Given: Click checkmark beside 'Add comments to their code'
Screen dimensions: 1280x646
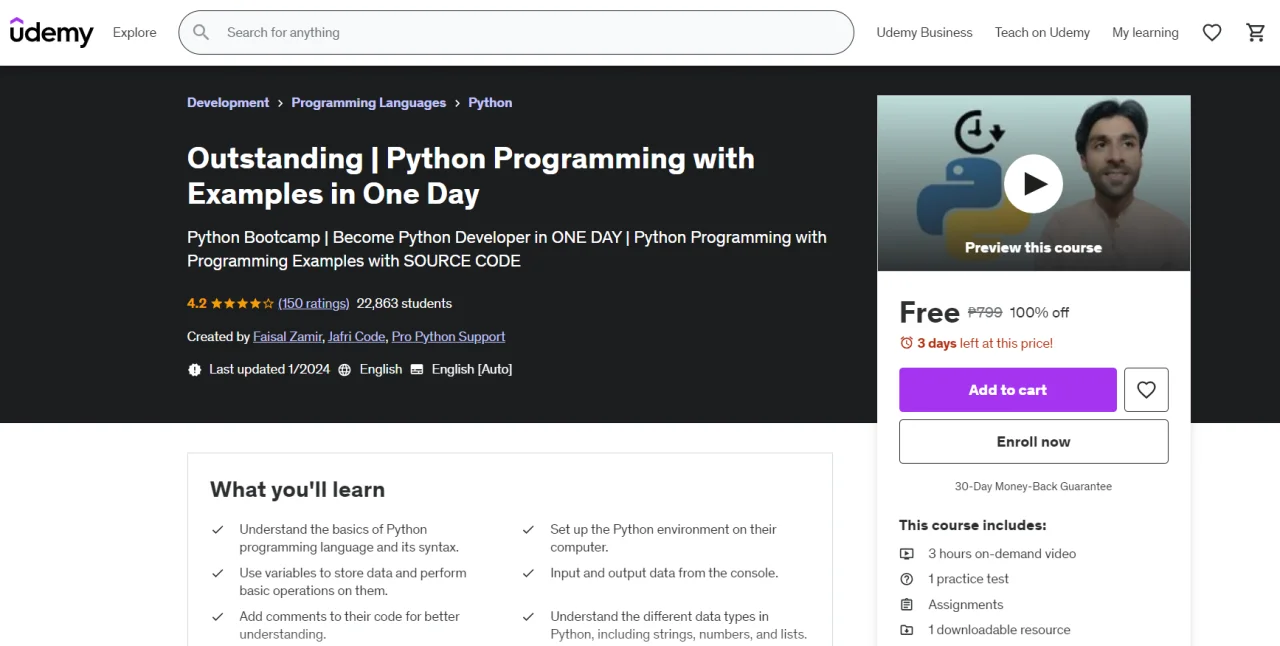Looking at the screenshot, I should pos(218,617).
